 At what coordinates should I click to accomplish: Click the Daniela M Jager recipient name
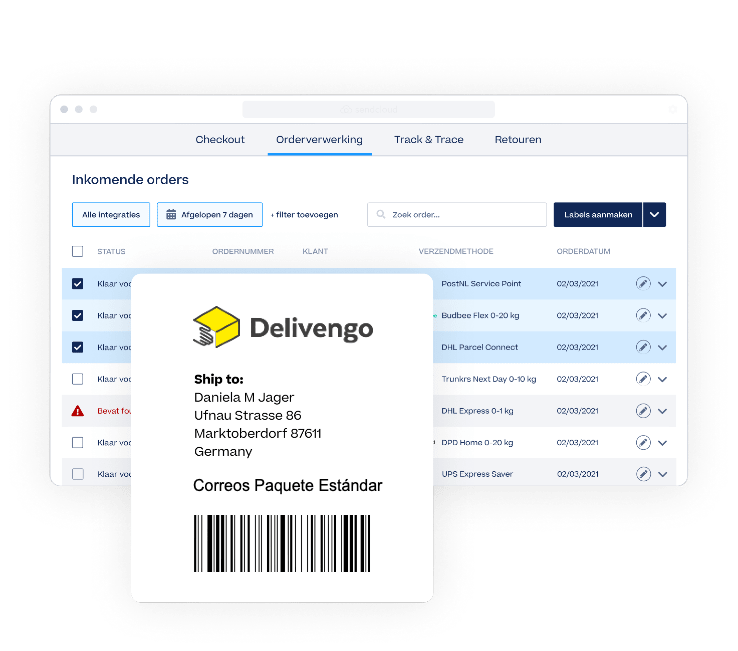[244, 397]
